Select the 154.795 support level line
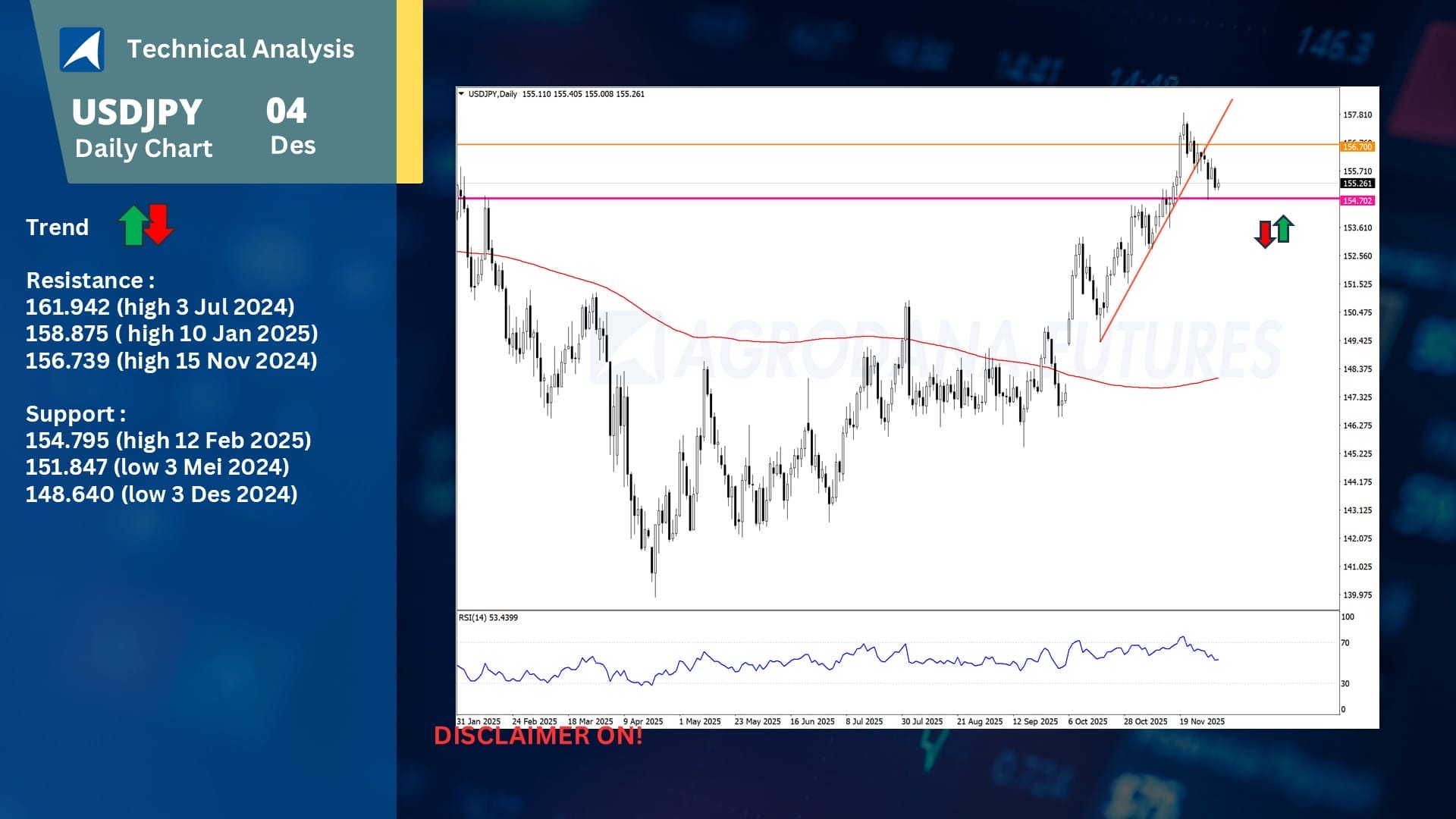 168,441
